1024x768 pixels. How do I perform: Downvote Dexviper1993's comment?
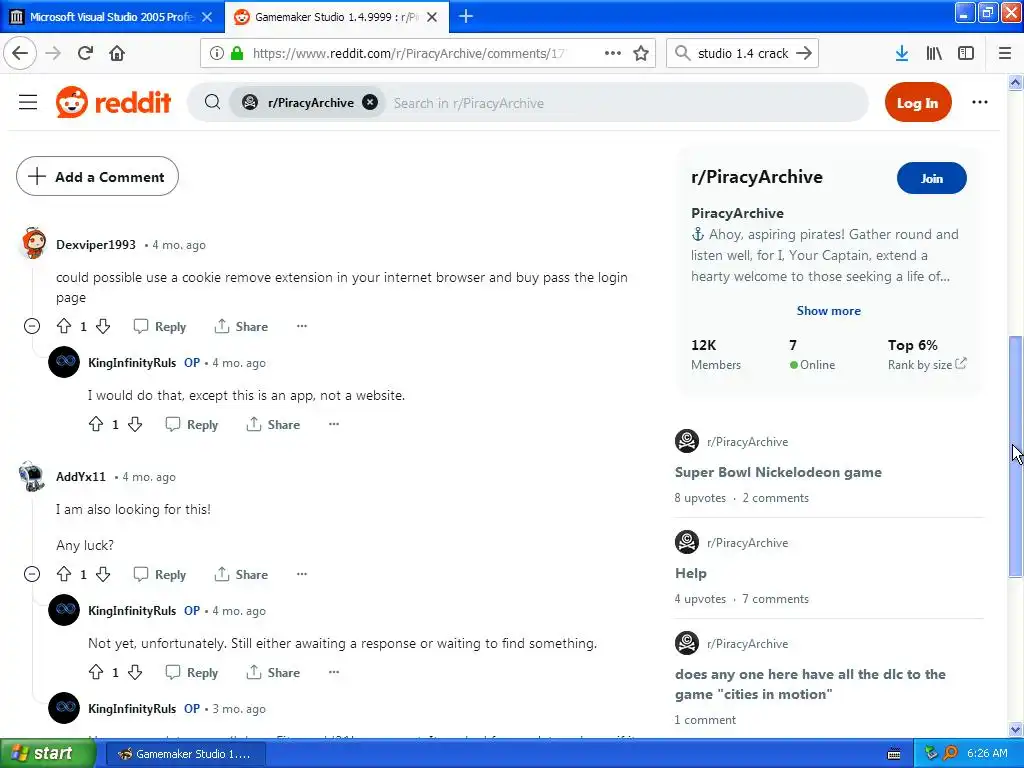coord(103,326)
